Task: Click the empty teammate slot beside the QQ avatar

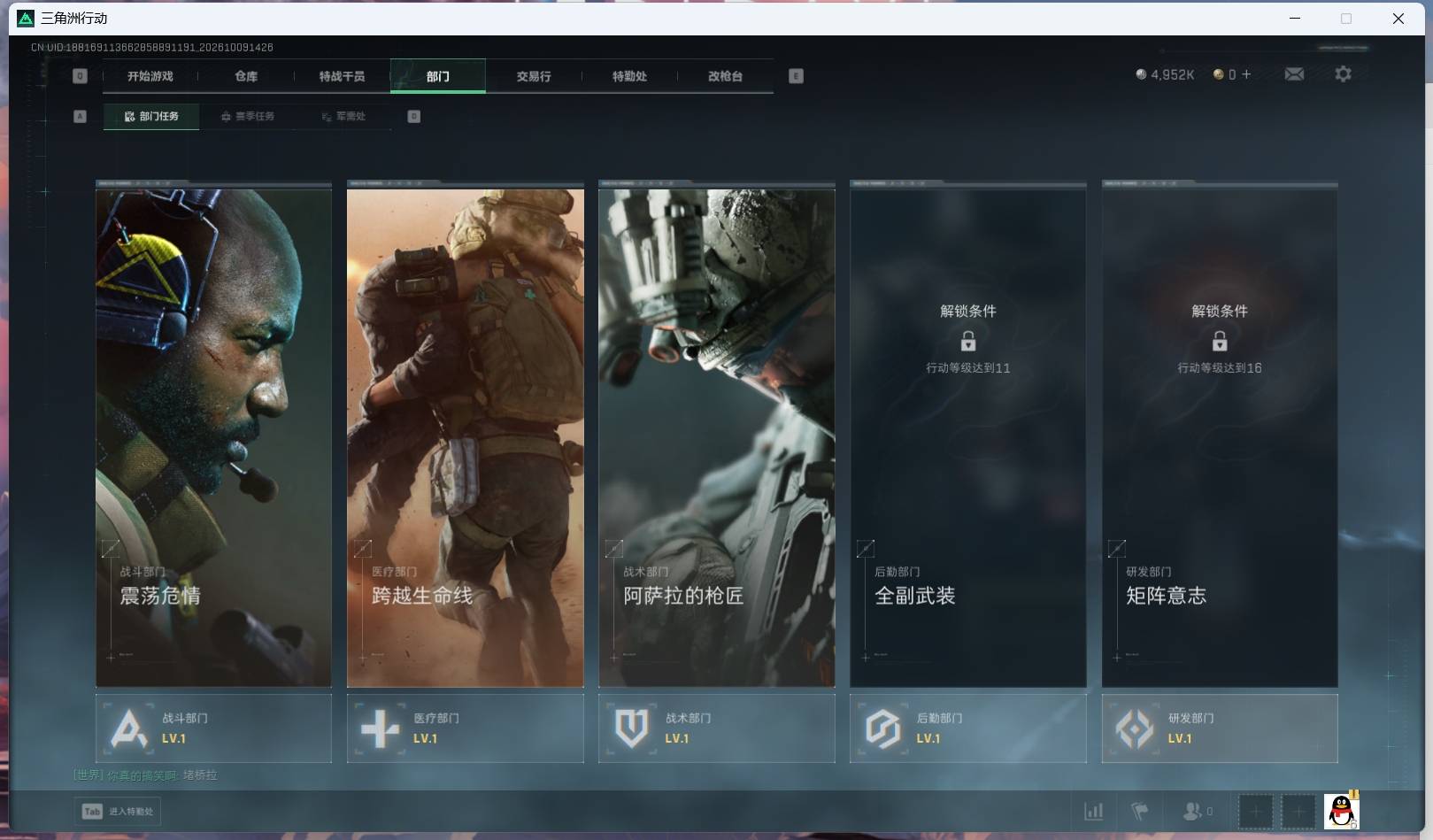Action: [1298, 811]
